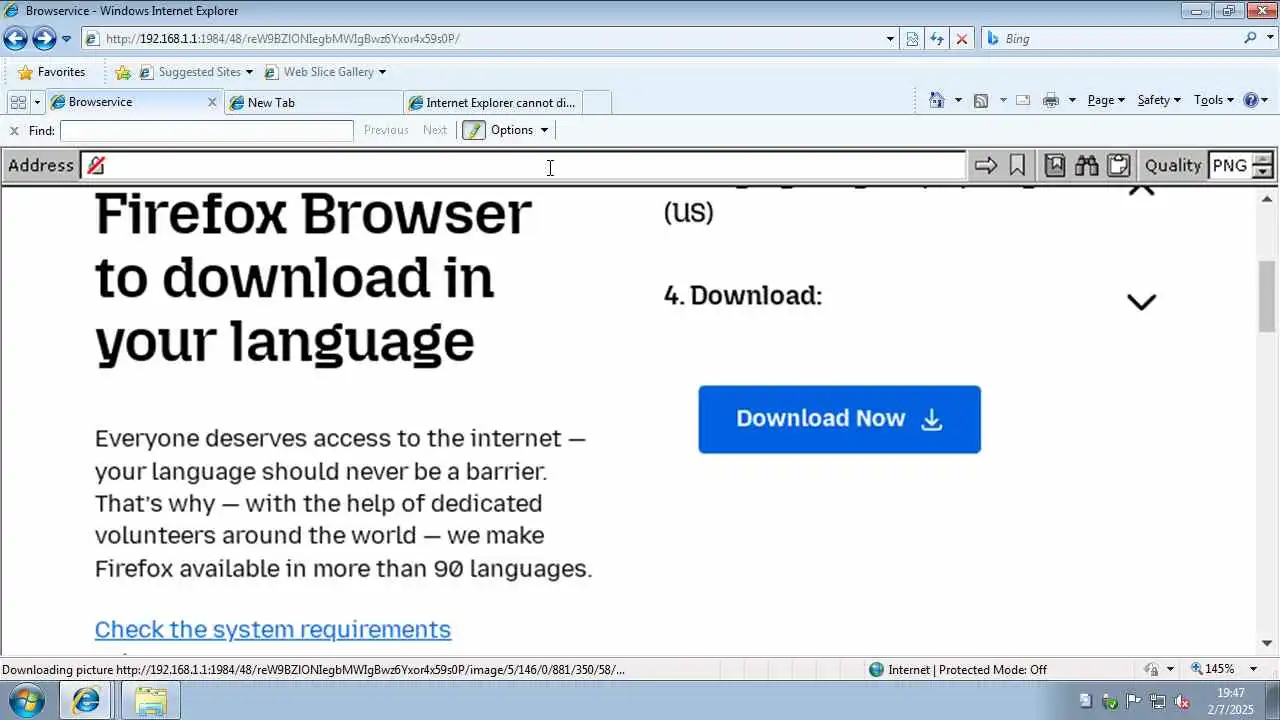
Task: Click the Internet Protected Mode status text
Action: (967, 670)
